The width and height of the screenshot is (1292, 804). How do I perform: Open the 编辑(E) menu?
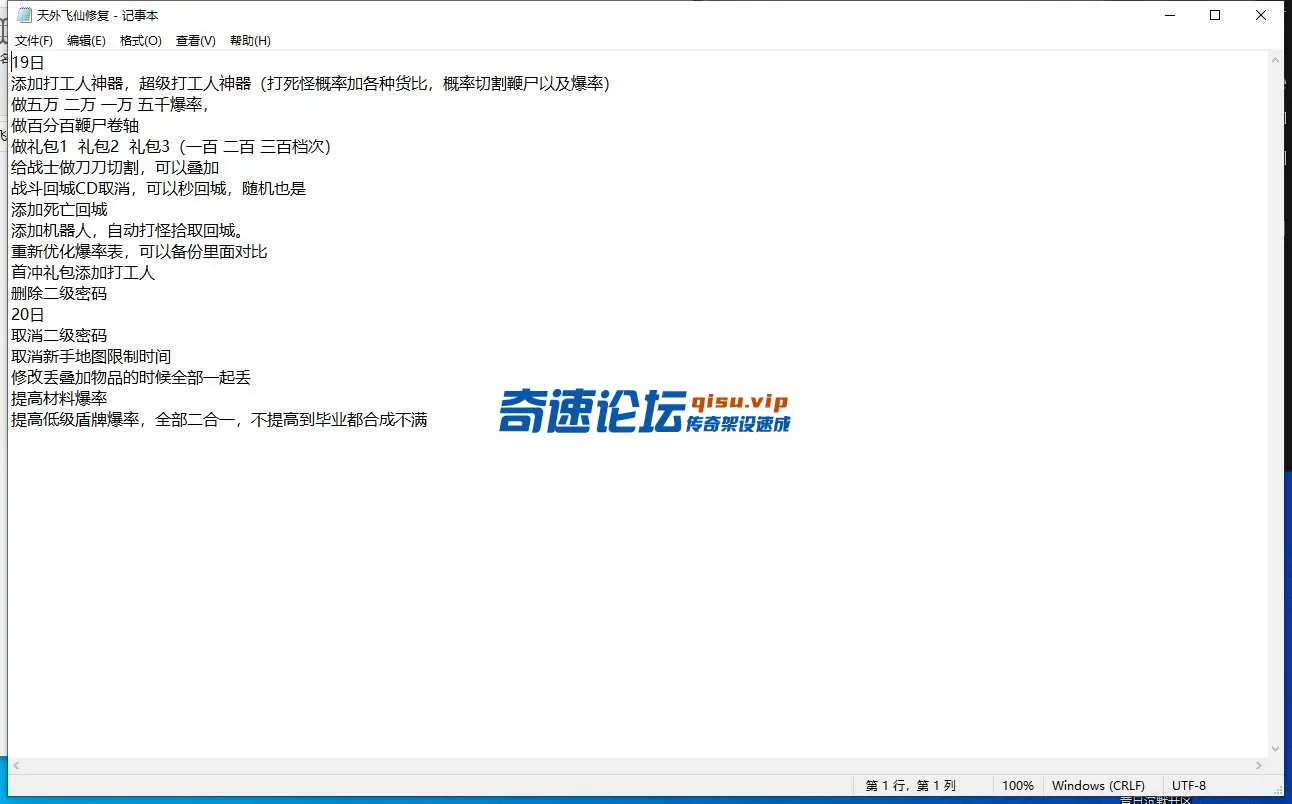86,41
